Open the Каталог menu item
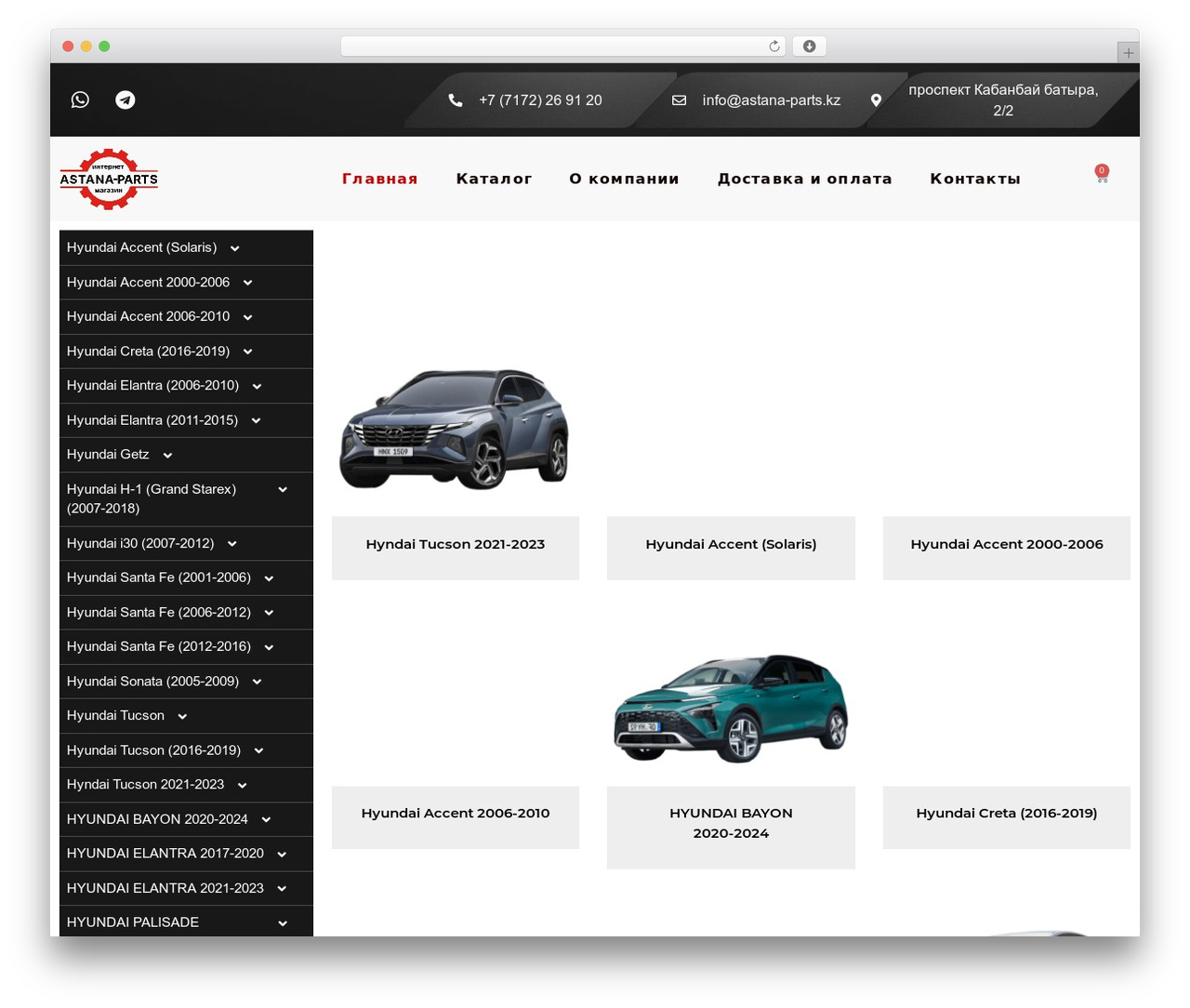This screenshot has width=1190, height=1008. pos(495,179)
